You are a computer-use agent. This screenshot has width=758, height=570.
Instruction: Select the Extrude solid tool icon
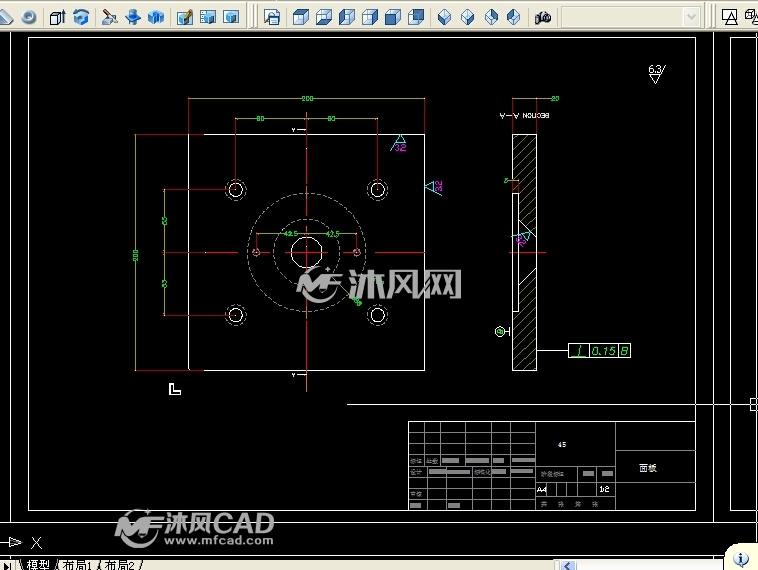pyautogui.click(x=58, y=17)
